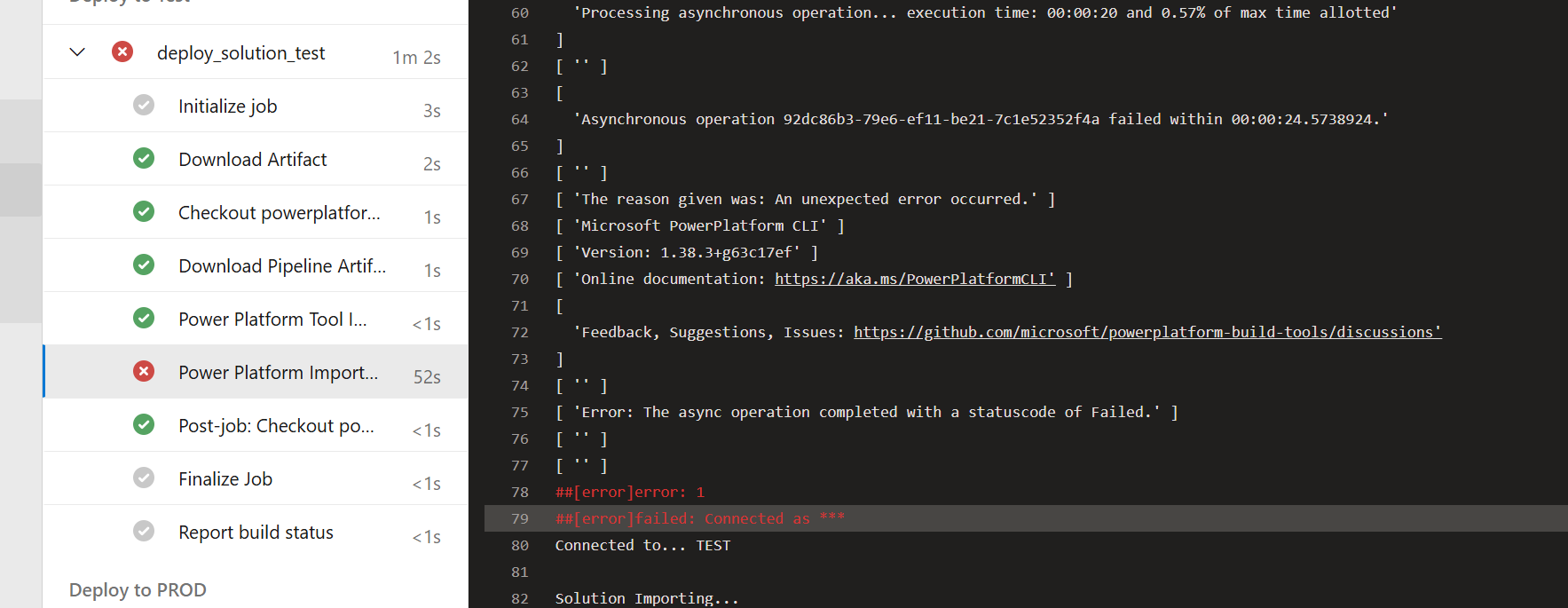Open the powerplatform-build-tools discussions link

click(1146, 331)
